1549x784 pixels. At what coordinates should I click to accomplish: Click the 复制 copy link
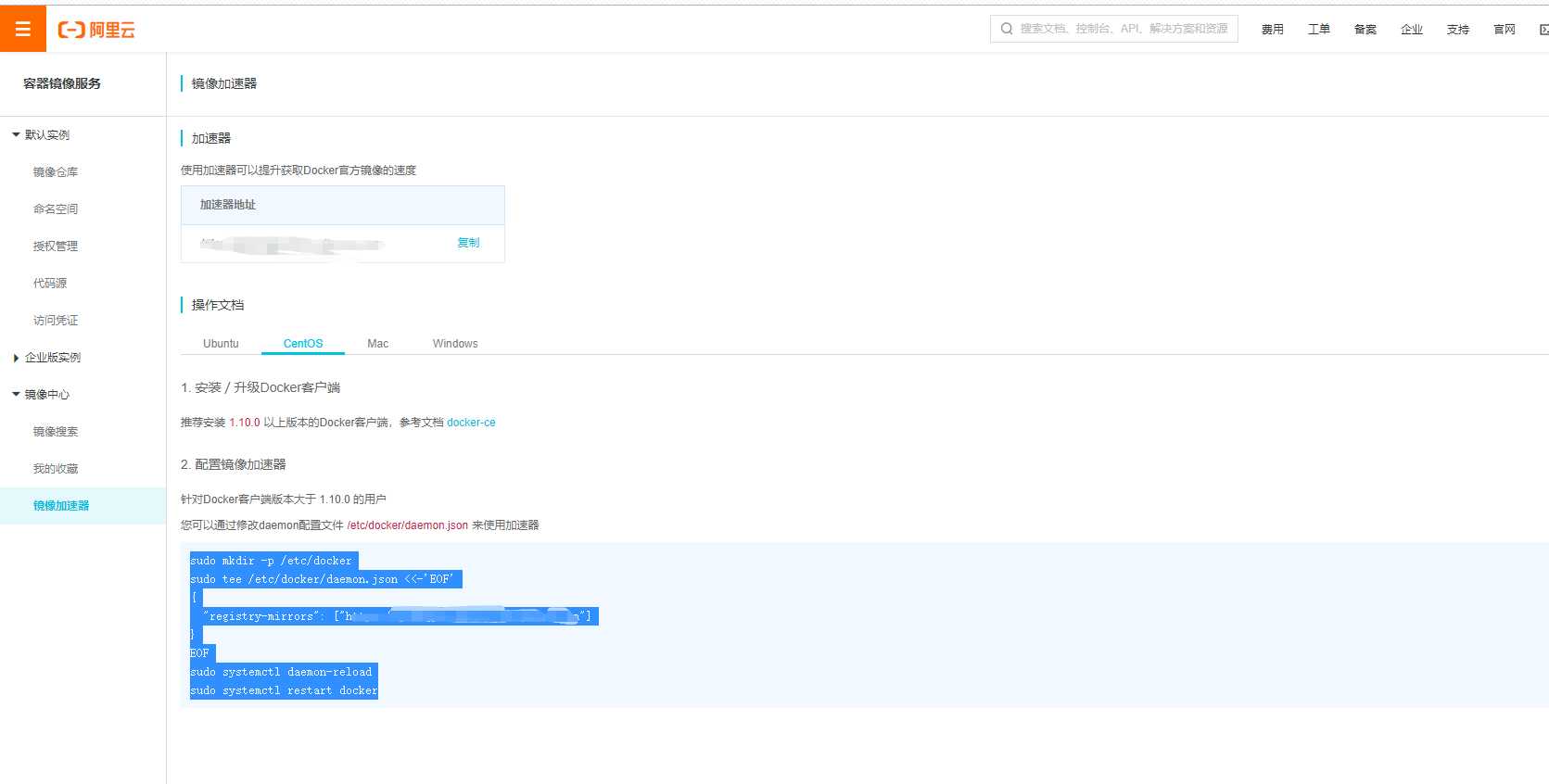point(468,243)
